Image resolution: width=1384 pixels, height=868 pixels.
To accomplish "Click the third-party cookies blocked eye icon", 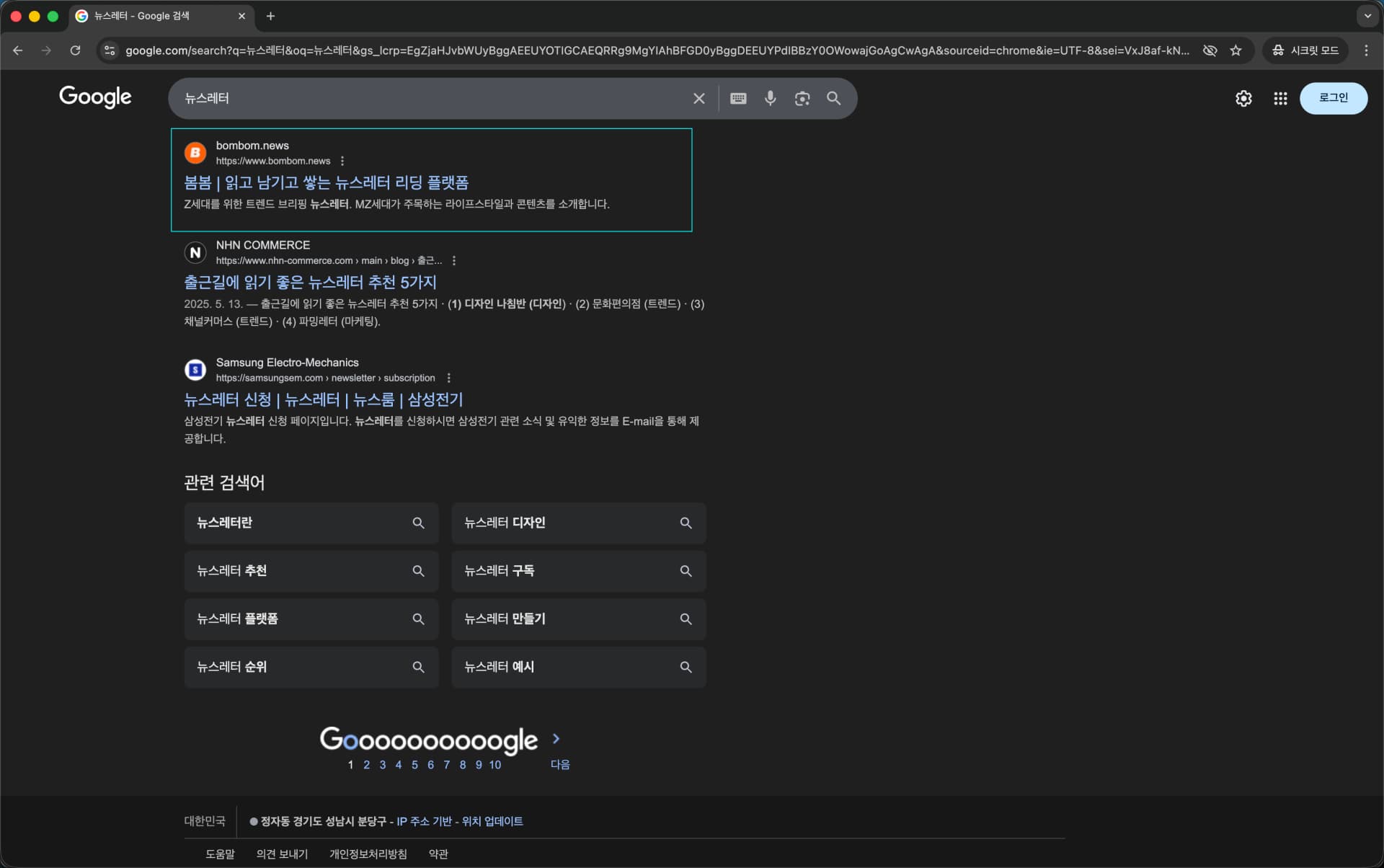I will coord(1210,50).
